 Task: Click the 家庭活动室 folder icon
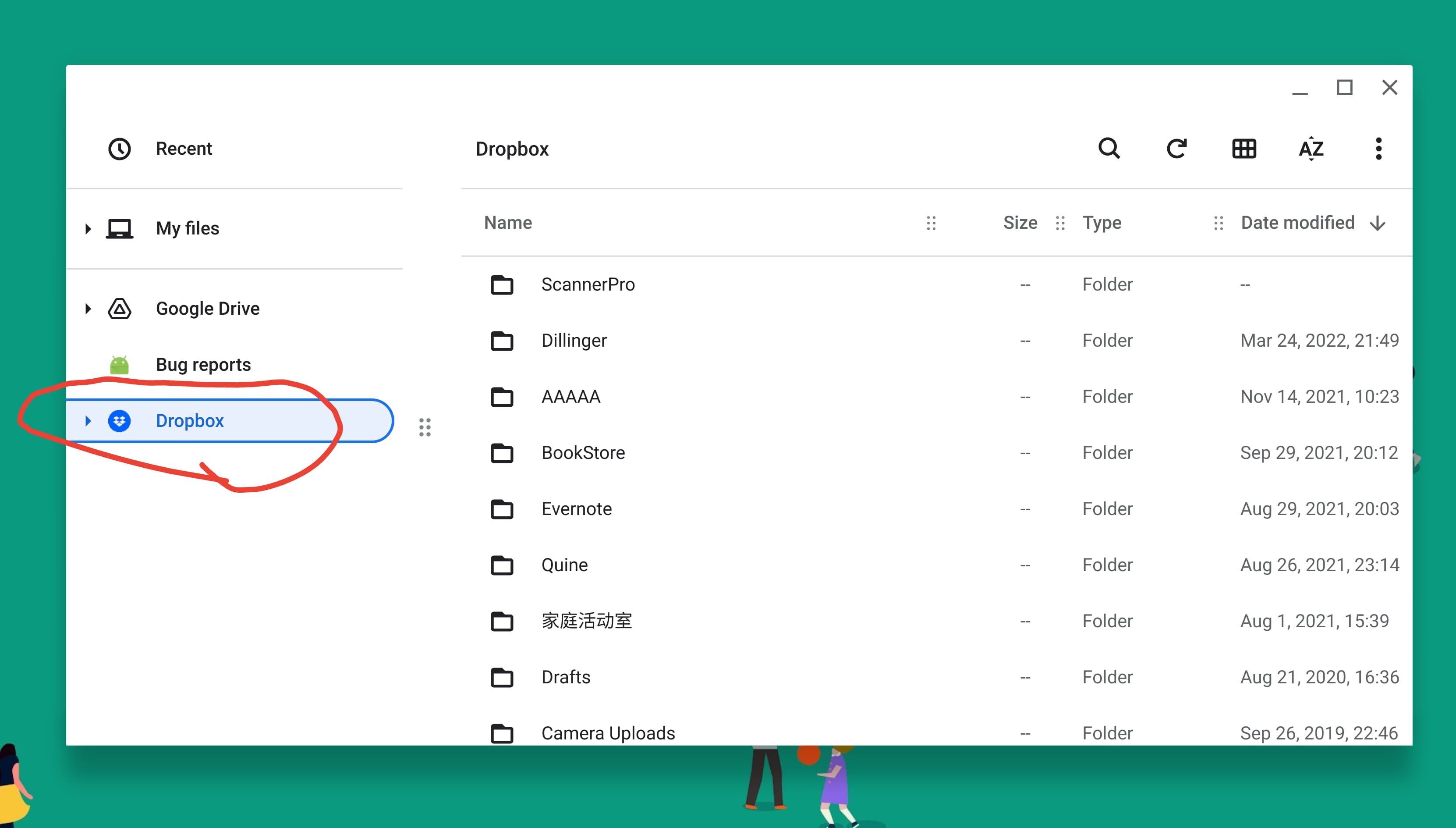(x=502, y=621)
